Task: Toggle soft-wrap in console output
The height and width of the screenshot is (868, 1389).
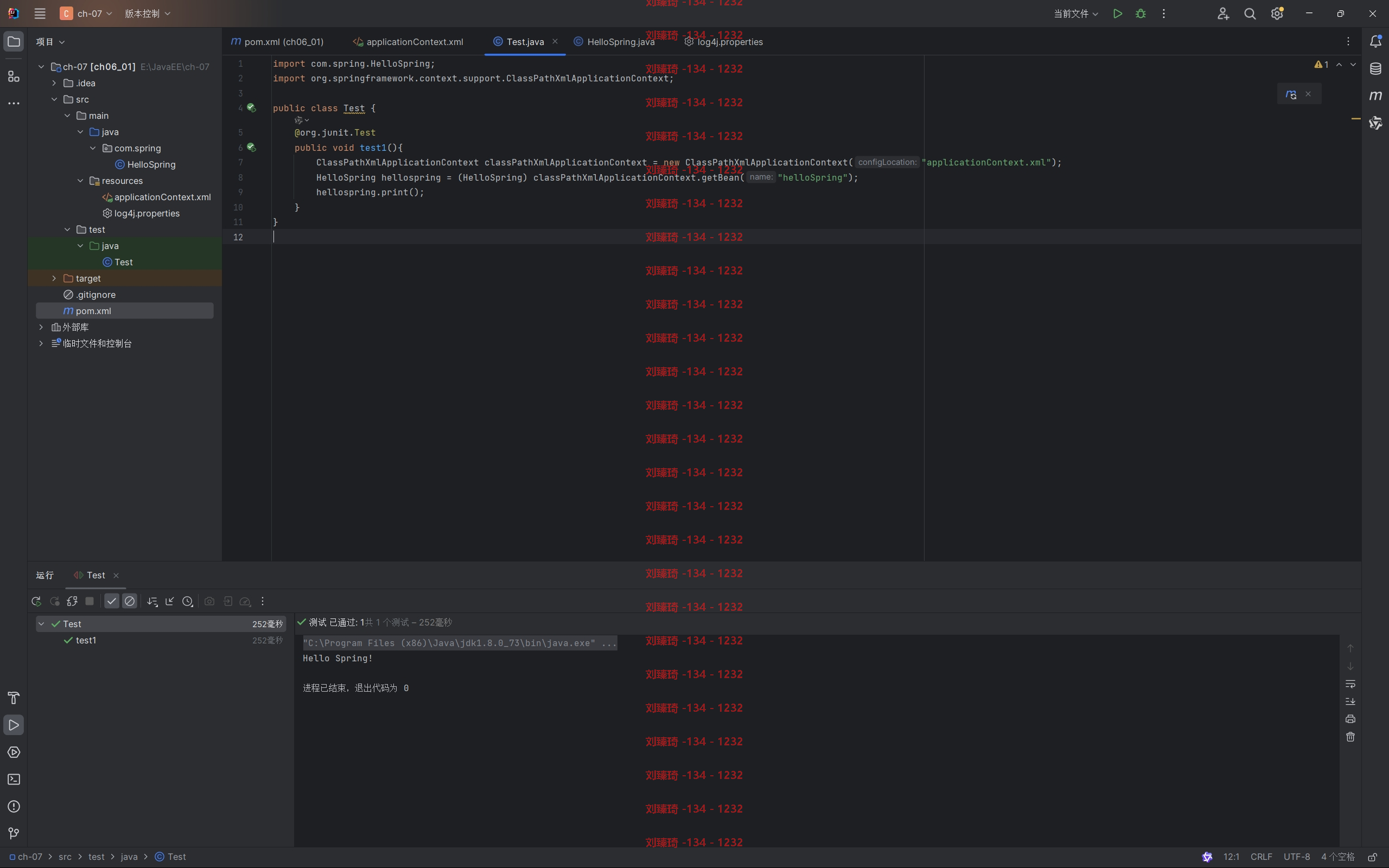Action: (1350, 684)
